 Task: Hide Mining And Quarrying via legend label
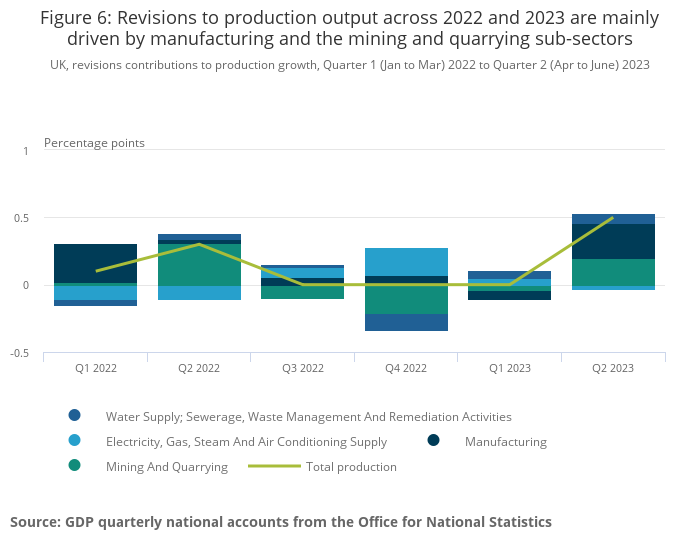pyautogui.click(x=167, y=466)
